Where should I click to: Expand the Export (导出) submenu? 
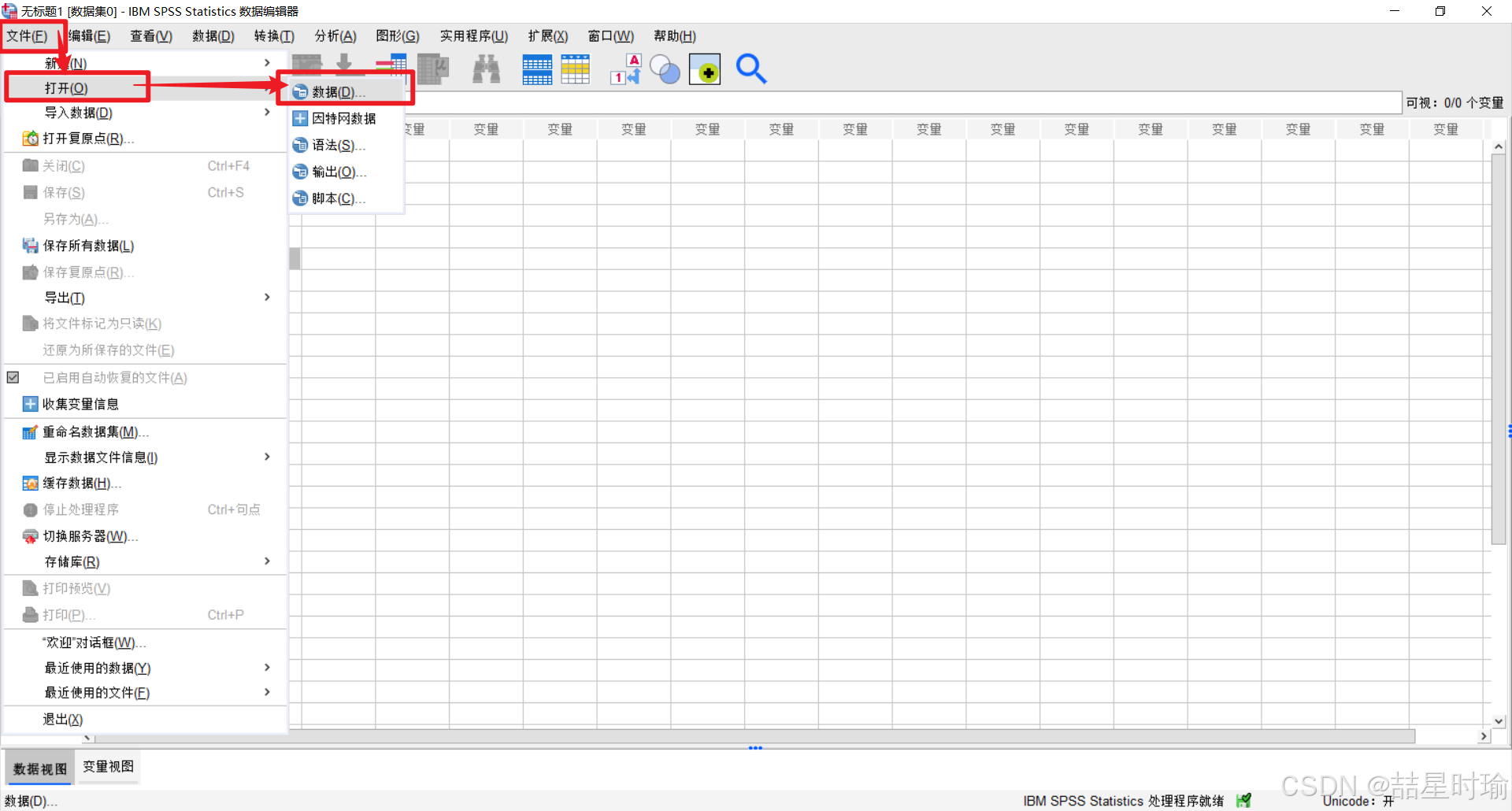tap(268, 298)
